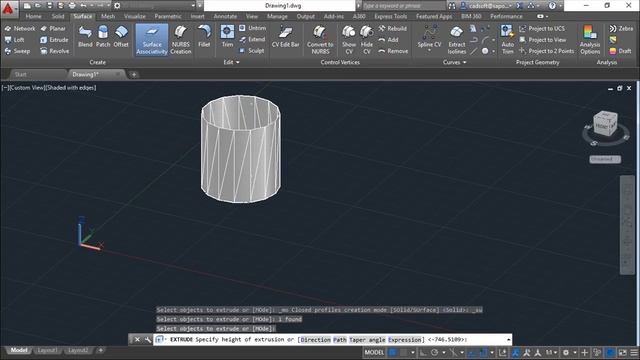The image size is (640, 360).
Task: Toggle NURBS Creation mode
Action: click(180, 40)
